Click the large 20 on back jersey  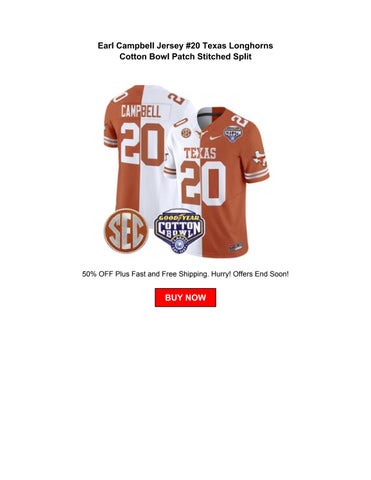pyautogui.click(x=143, y=145)
